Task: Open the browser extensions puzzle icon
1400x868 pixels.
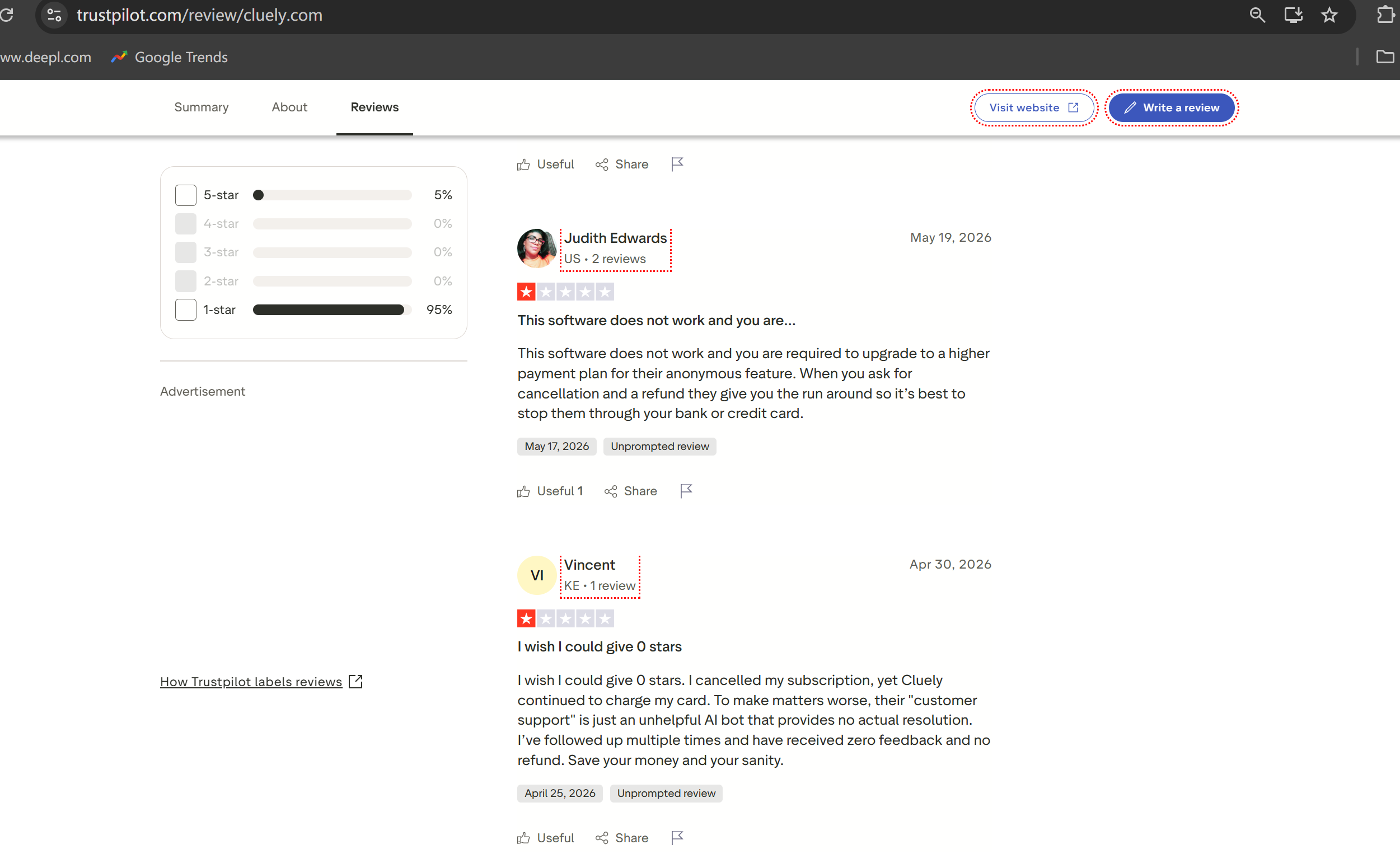Action: 1386,15
